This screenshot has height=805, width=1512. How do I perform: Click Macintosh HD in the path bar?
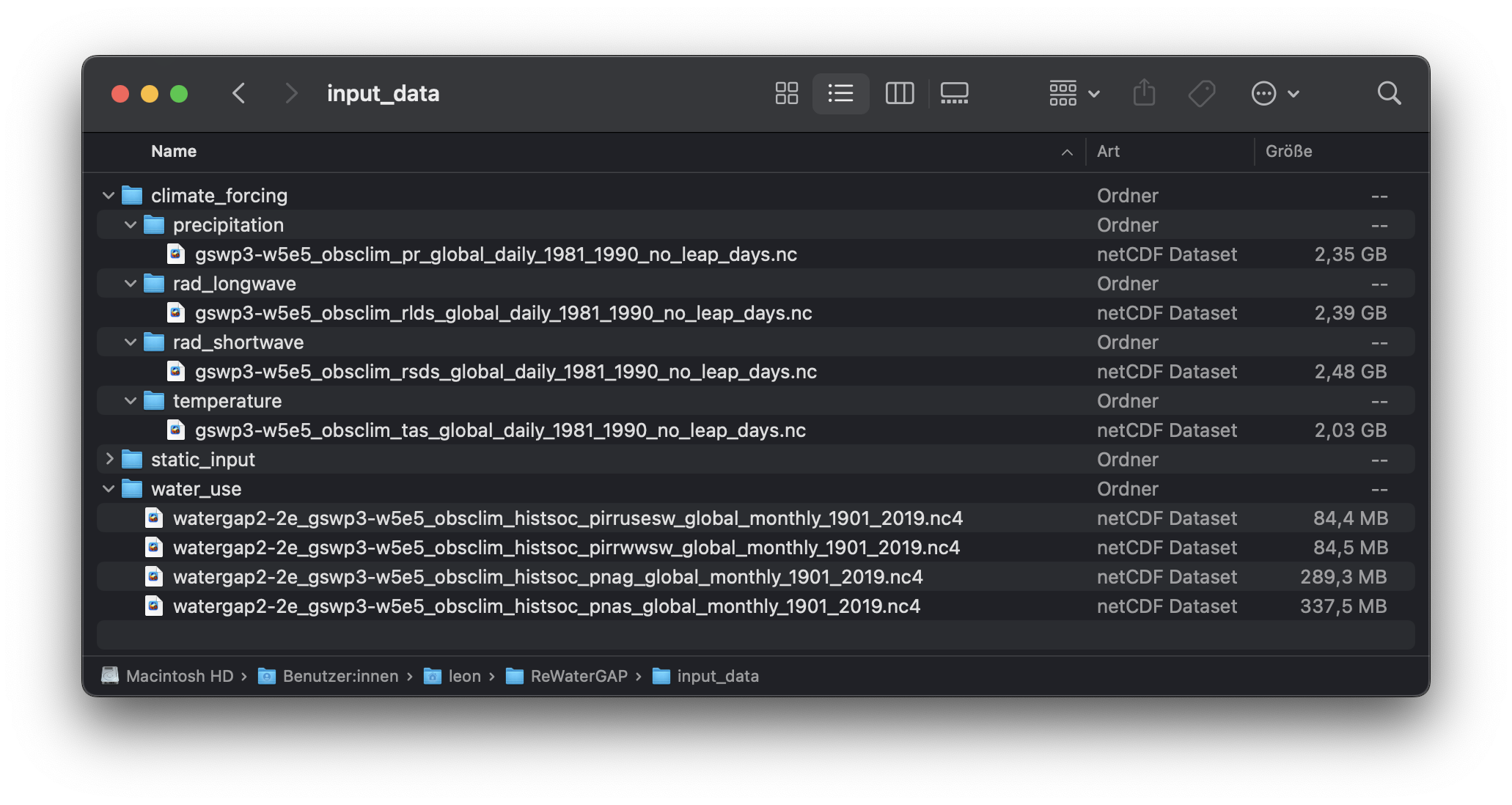(179, 676)
